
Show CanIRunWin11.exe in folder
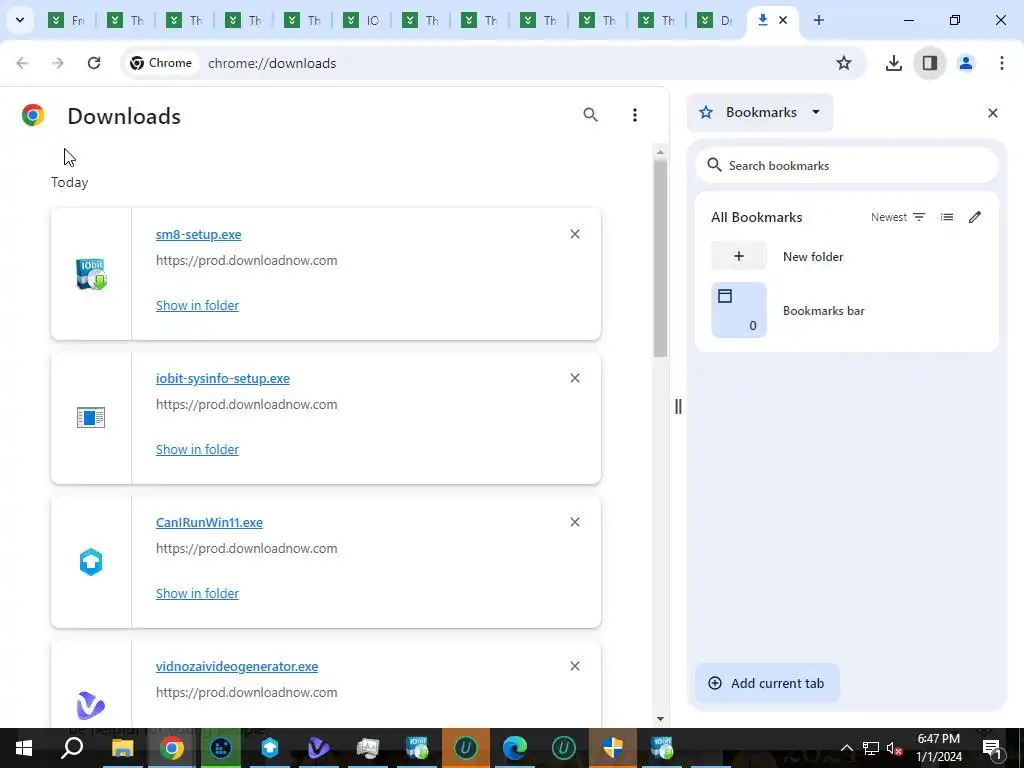point(197,593)
